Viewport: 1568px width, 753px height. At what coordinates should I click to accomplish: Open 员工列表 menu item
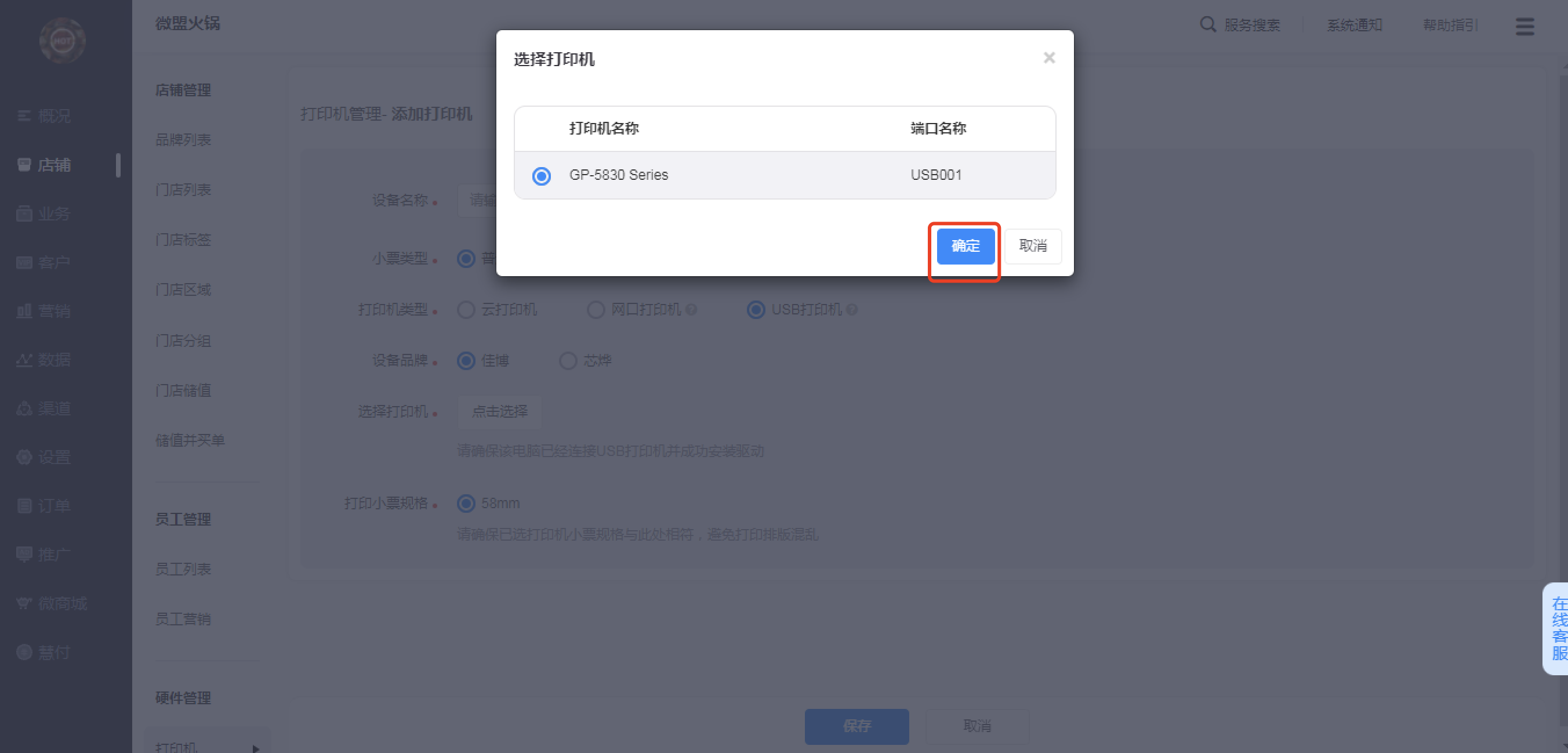[x=183, y=569]
